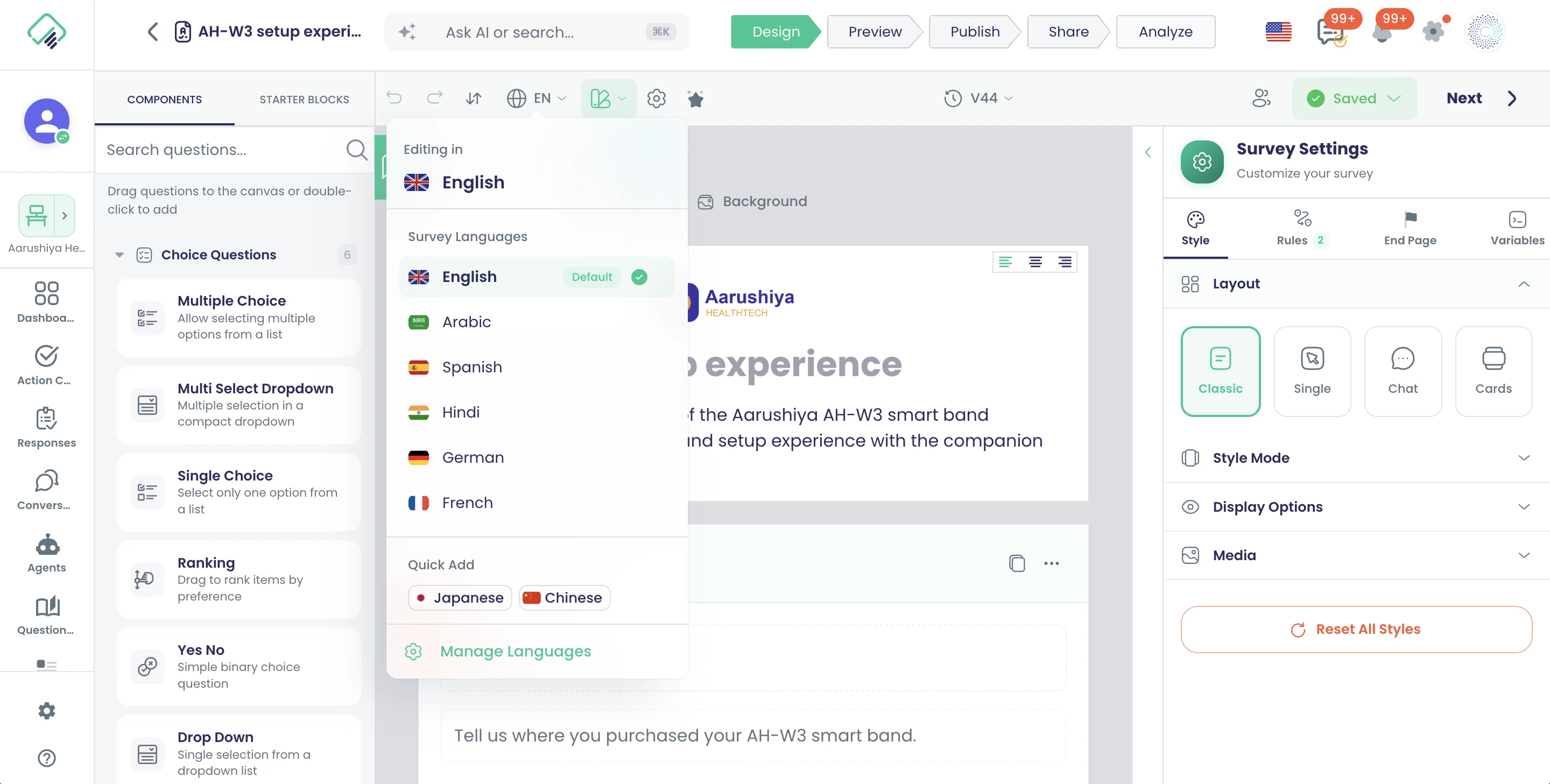Select the Classic layout option

(x=1220, y=371)
